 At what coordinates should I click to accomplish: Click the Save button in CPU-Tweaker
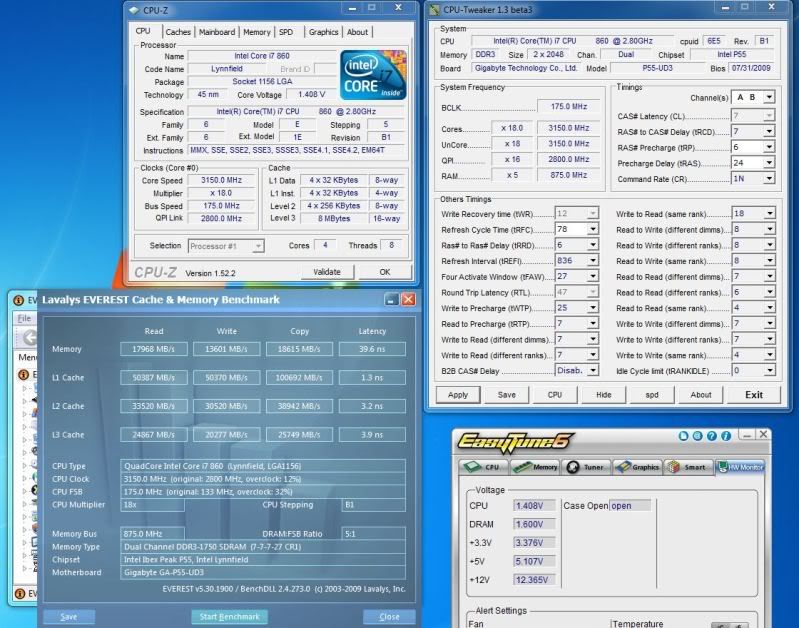(x=507, y=395)
